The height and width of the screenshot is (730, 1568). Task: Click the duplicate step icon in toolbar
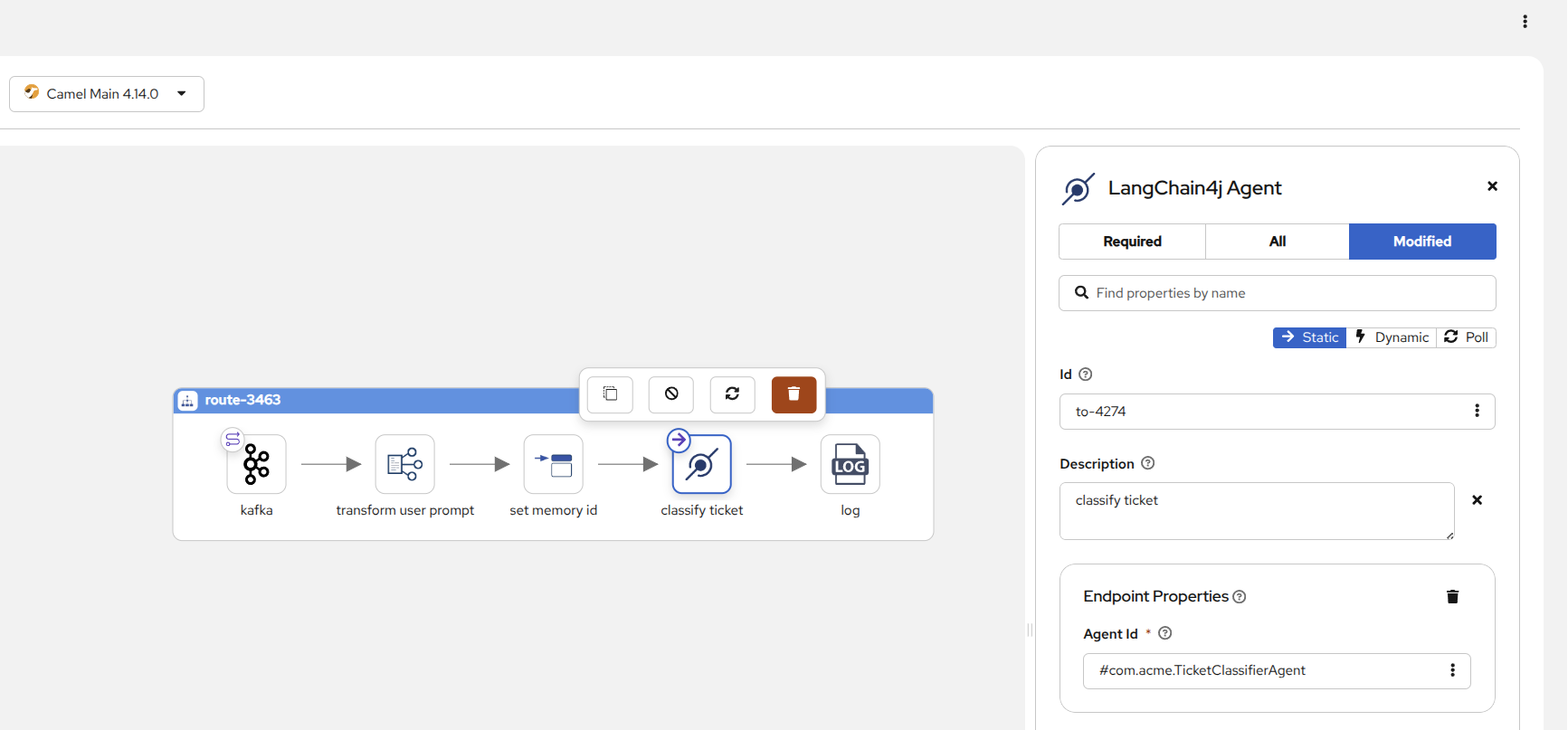[x=610, y=394]
